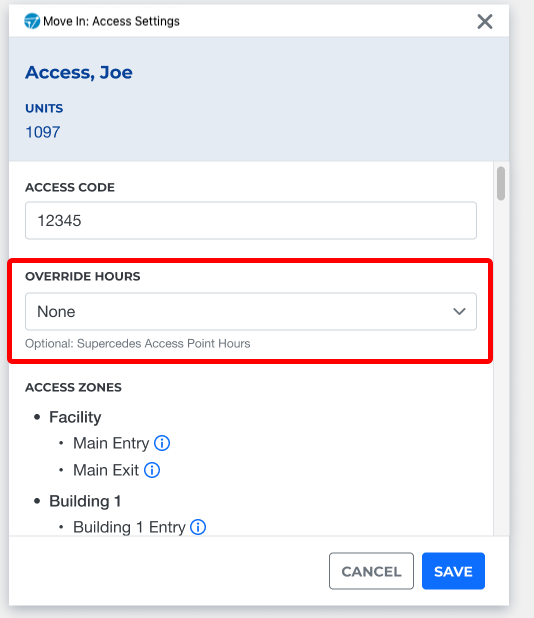
Task: Click the Building 1 Entry list item
Action: point(129,527)
